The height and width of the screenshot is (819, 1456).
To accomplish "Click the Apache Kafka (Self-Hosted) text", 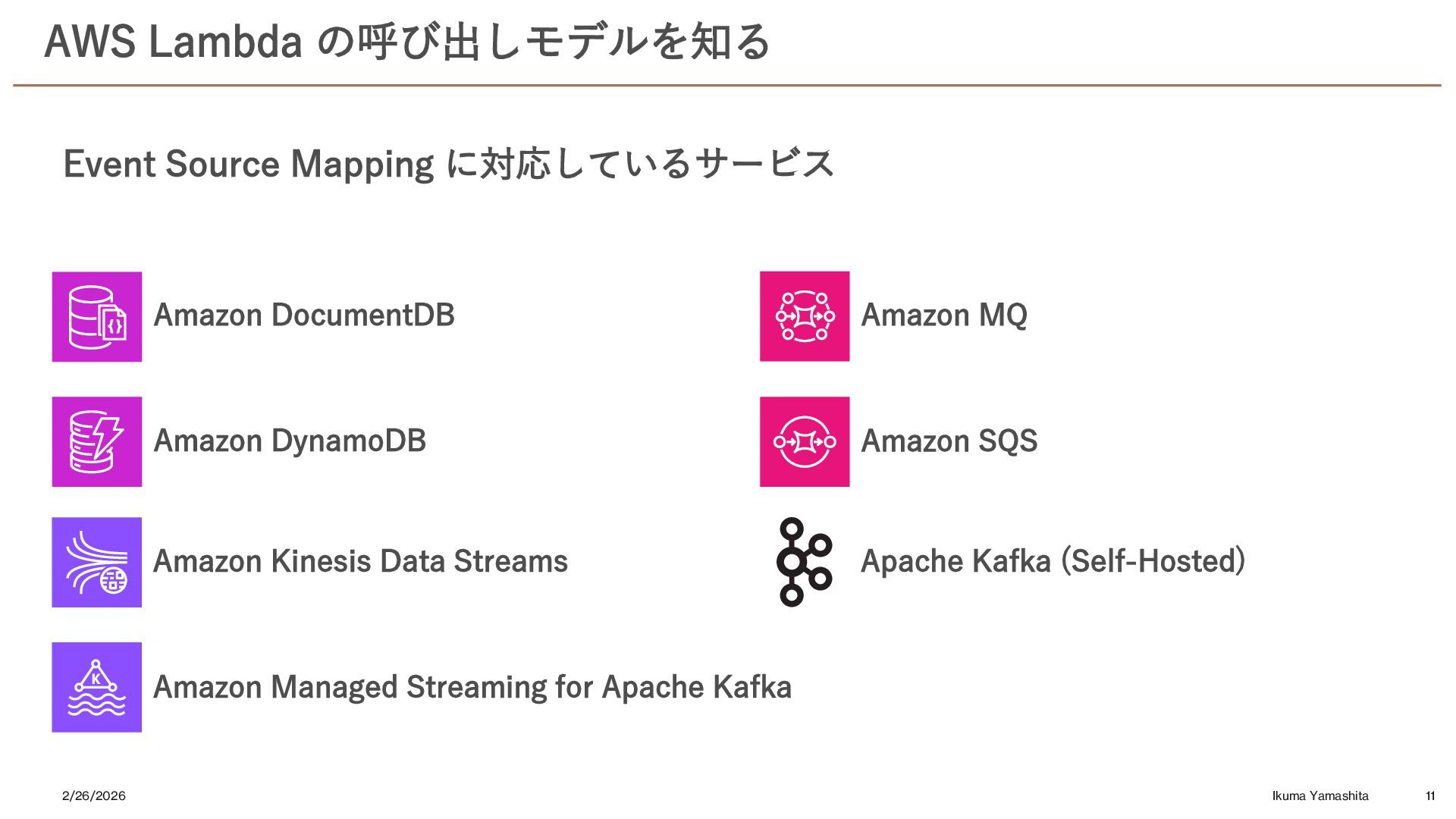I will 1053,561.
